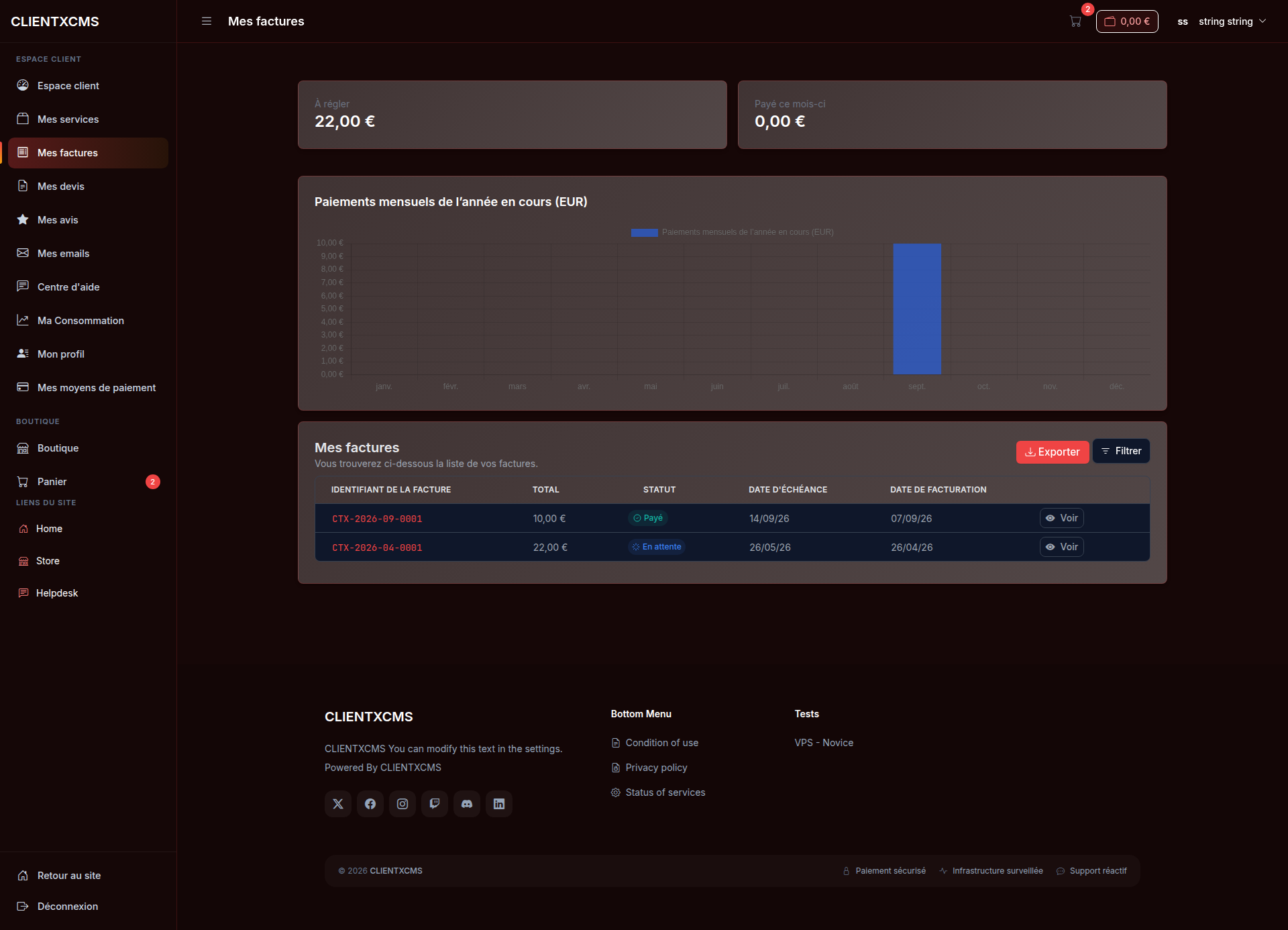Click the Exporter button

point(1053,452)
